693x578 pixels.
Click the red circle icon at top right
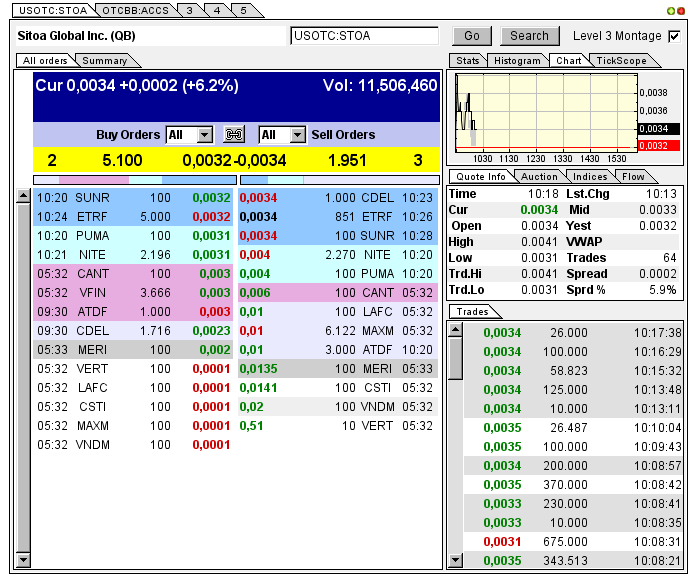[x=681, y=11]
